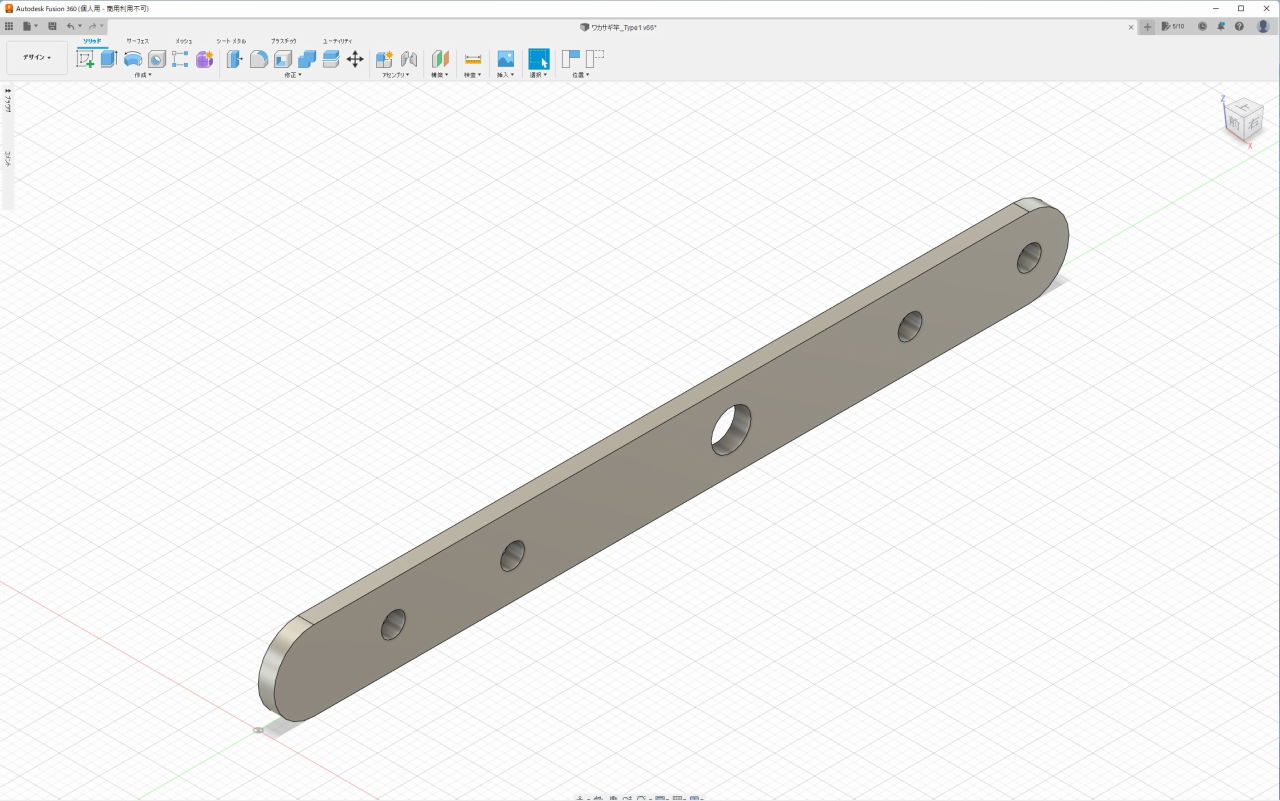Select the top right hole of the part

(x=1030, y=257)
